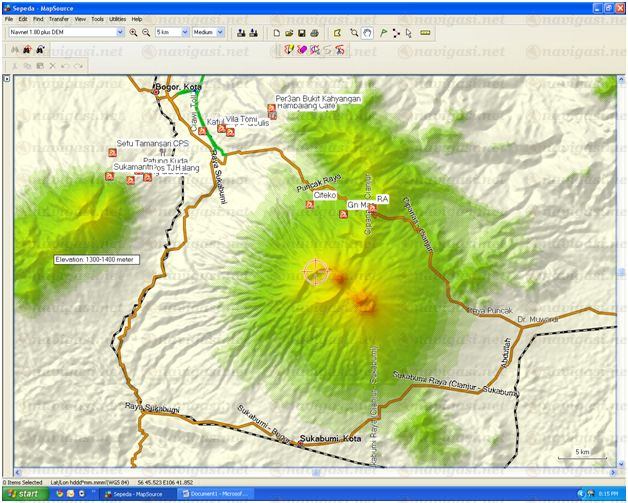
Task: Open the Utilities menu
Action: coord(118,19)
